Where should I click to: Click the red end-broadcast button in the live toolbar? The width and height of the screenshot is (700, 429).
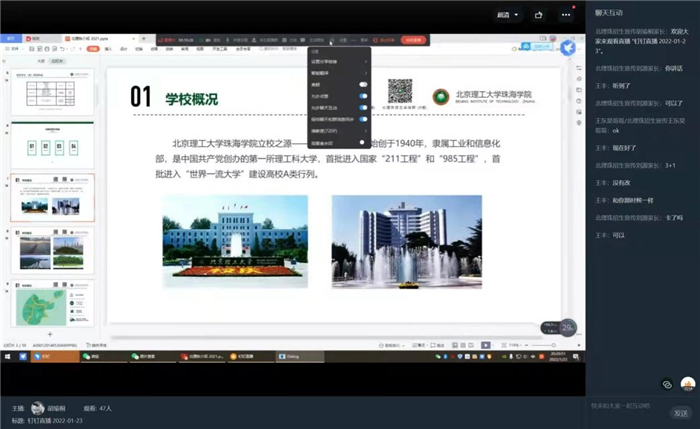(413, 40)
